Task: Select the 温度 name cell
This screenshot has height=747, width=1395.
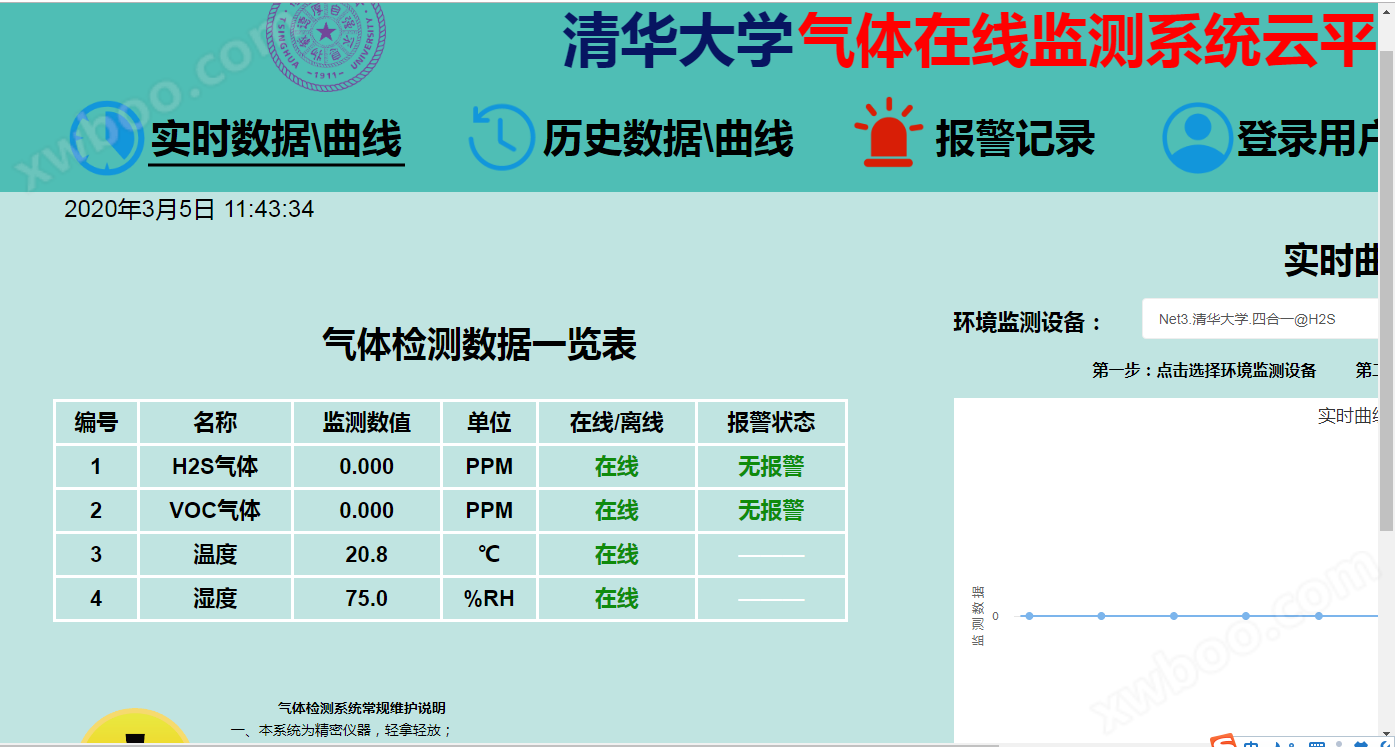Action: point(215,555)
